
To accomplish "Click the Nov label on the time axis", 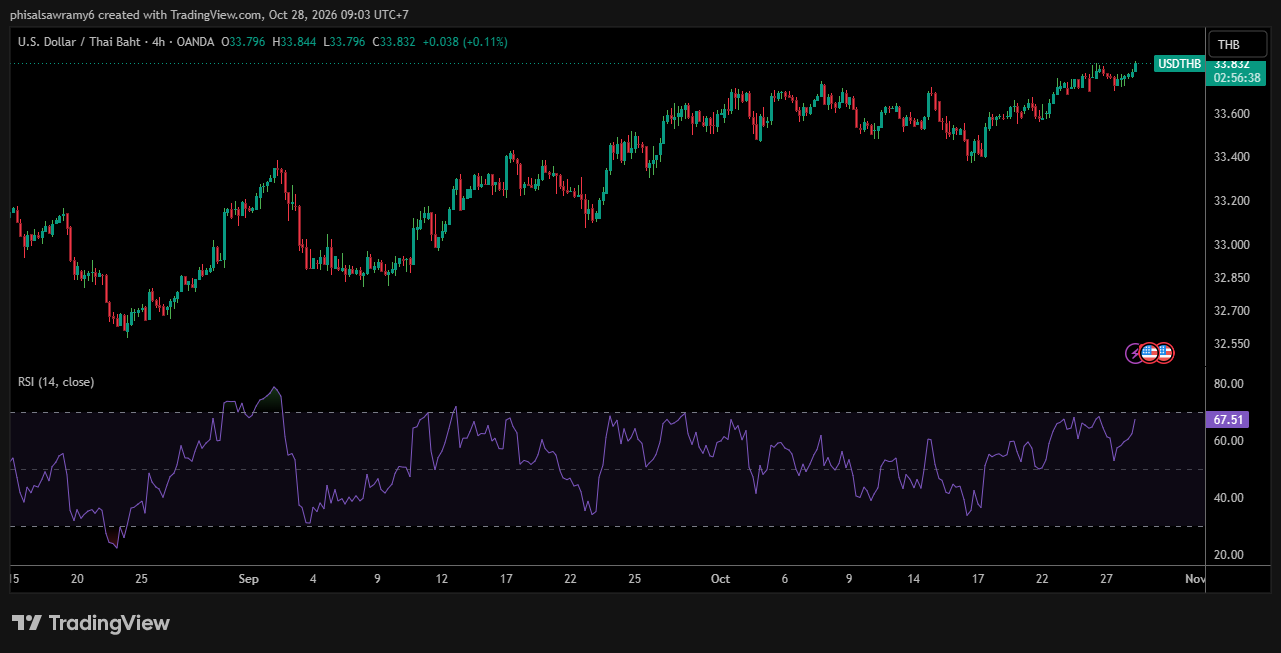I will click(x=1194, y=579).
